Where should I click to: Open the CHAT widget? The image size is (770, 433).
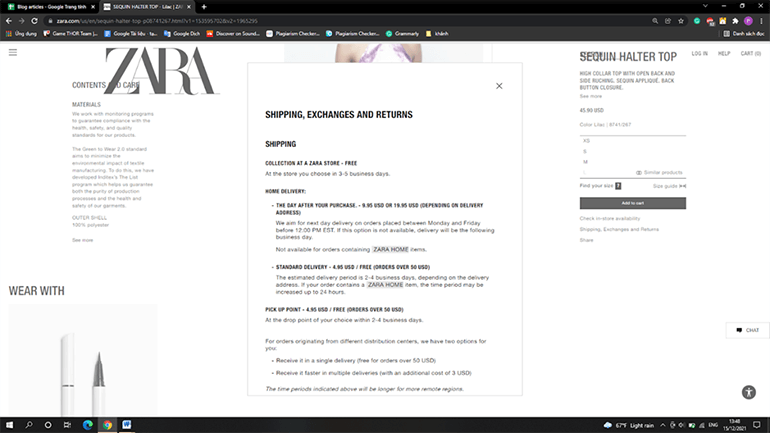pos(747,330)
